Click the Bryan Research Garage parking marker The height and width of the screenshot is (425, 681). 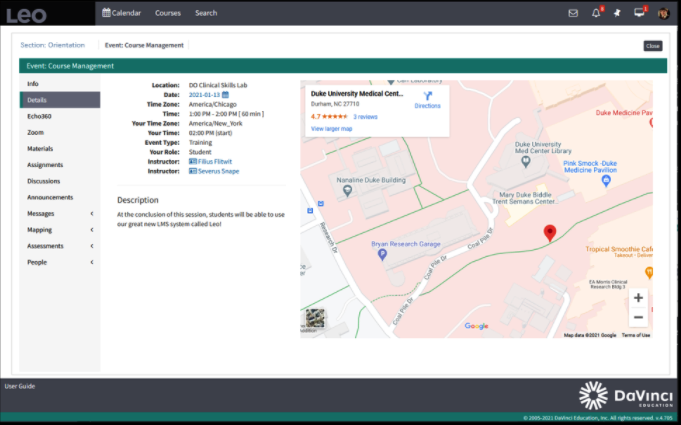382,254
